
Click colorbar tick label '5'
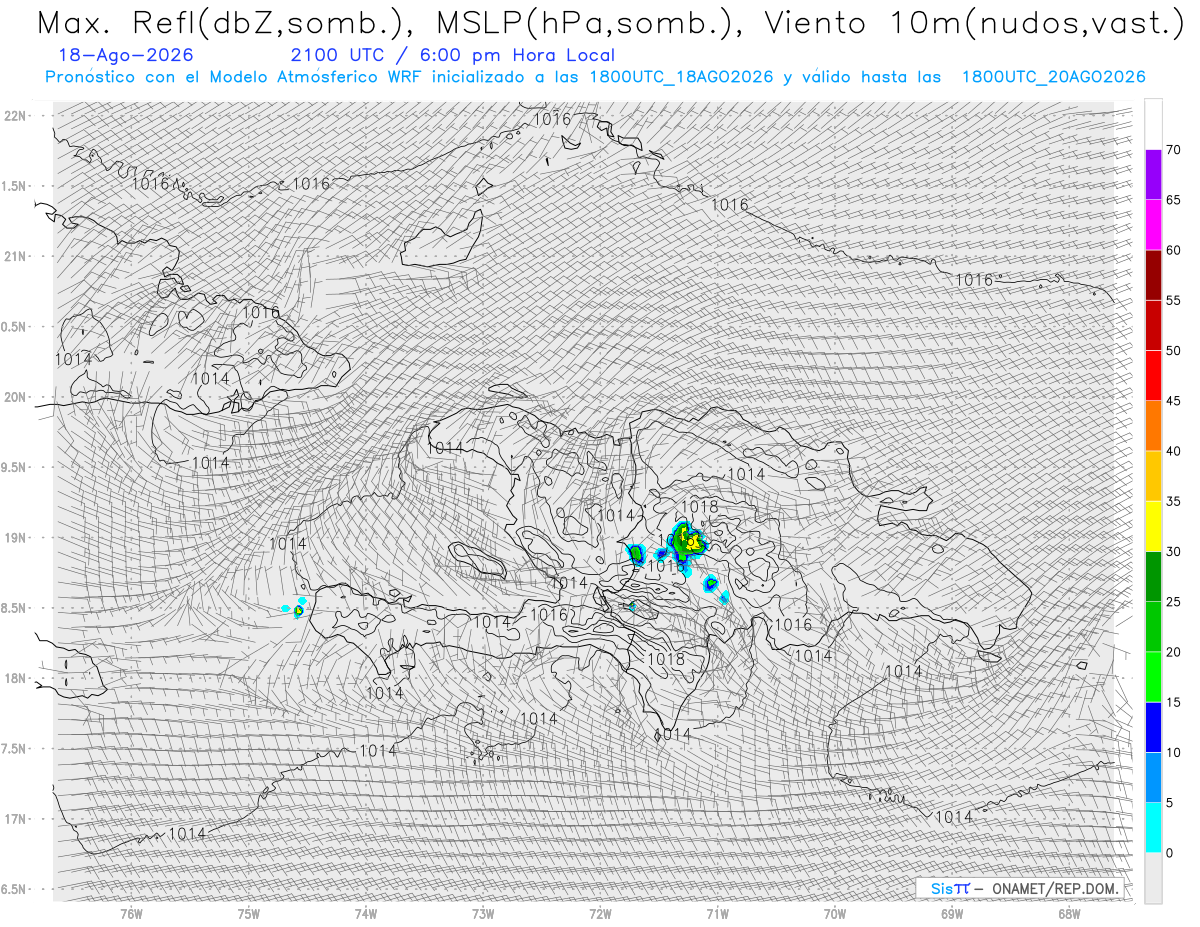(1170, 802)
